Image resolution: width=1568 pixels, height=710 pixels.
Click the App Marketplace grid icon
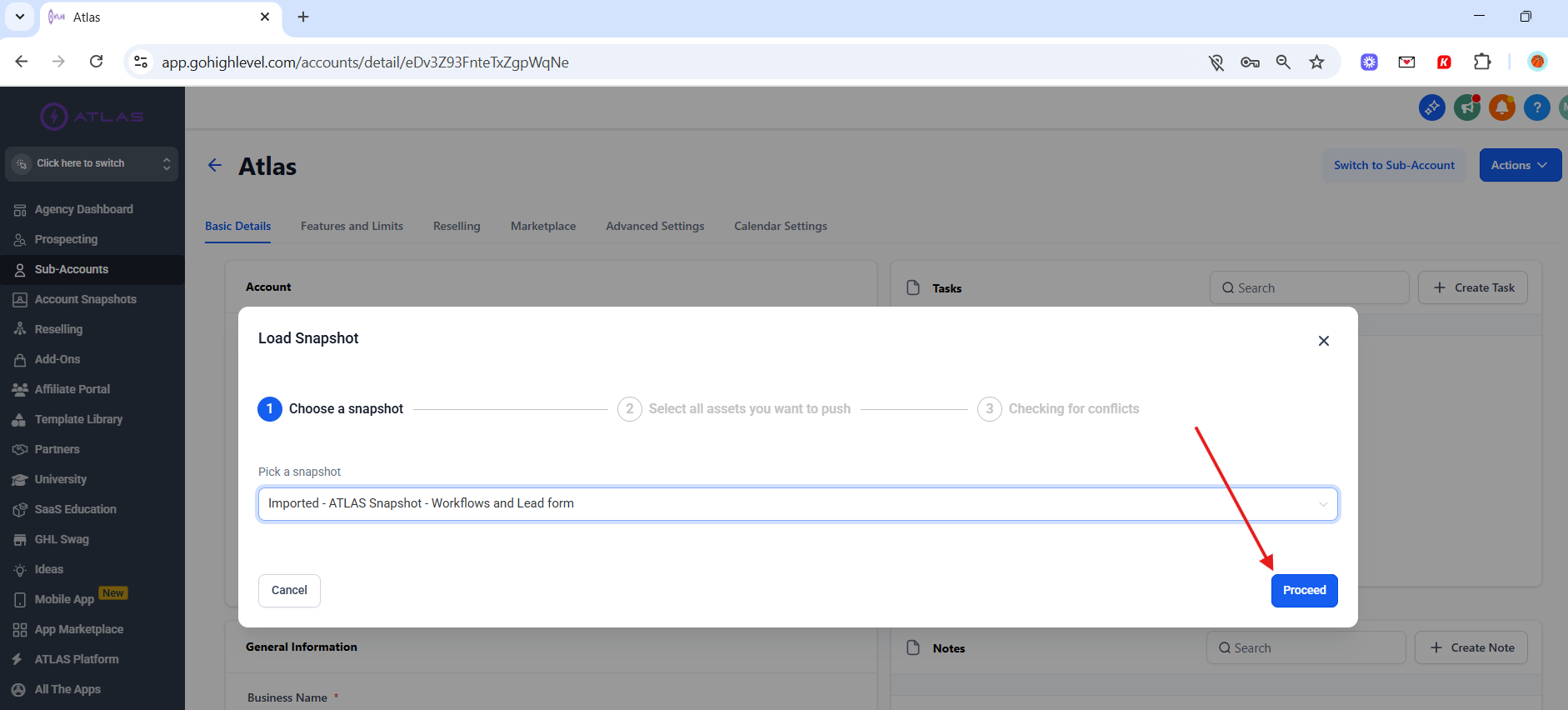point(20,630)
